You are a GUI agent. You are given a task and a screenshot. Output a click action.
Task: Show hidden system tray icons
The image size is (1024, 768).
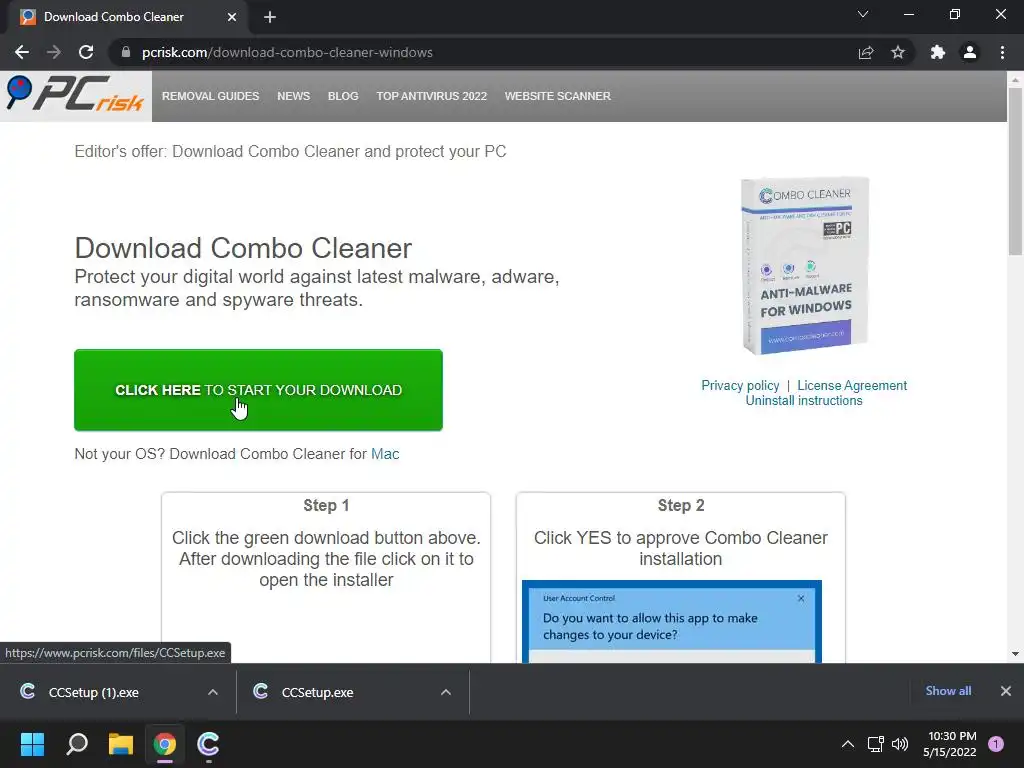coord(848,744)
